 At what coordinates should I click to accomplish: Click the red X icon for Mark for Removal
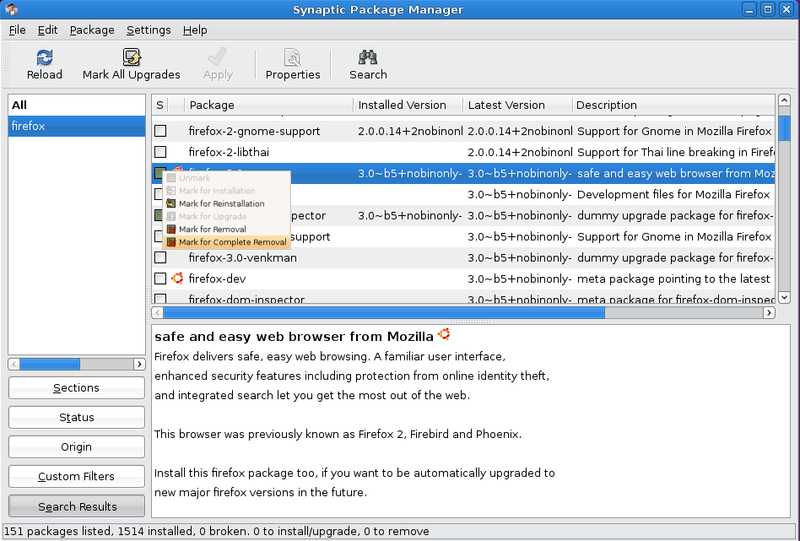(x=171, y=229)
